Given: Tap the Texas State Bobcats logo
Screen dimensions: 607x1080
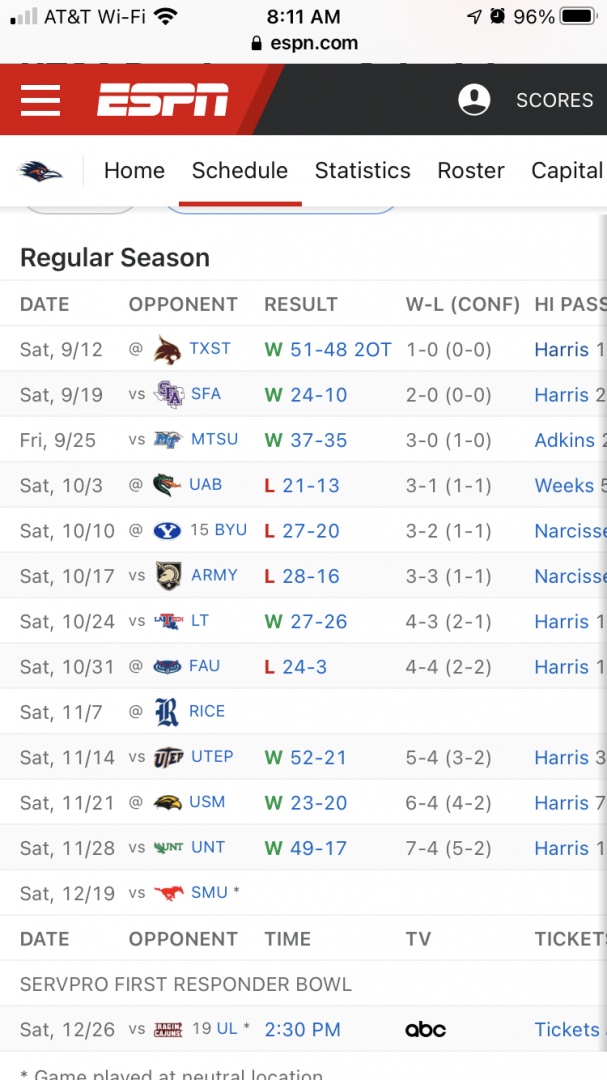Looking at the screenshot, I should coord(168,350).
